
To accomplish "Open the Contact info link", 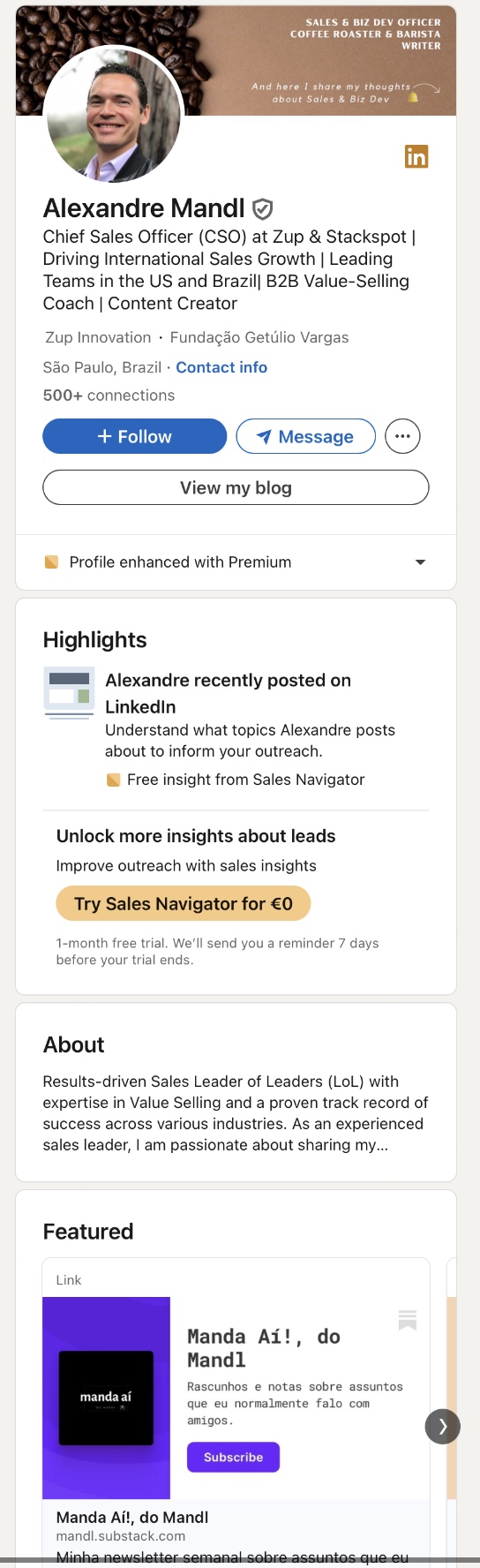I will (221, 367).
